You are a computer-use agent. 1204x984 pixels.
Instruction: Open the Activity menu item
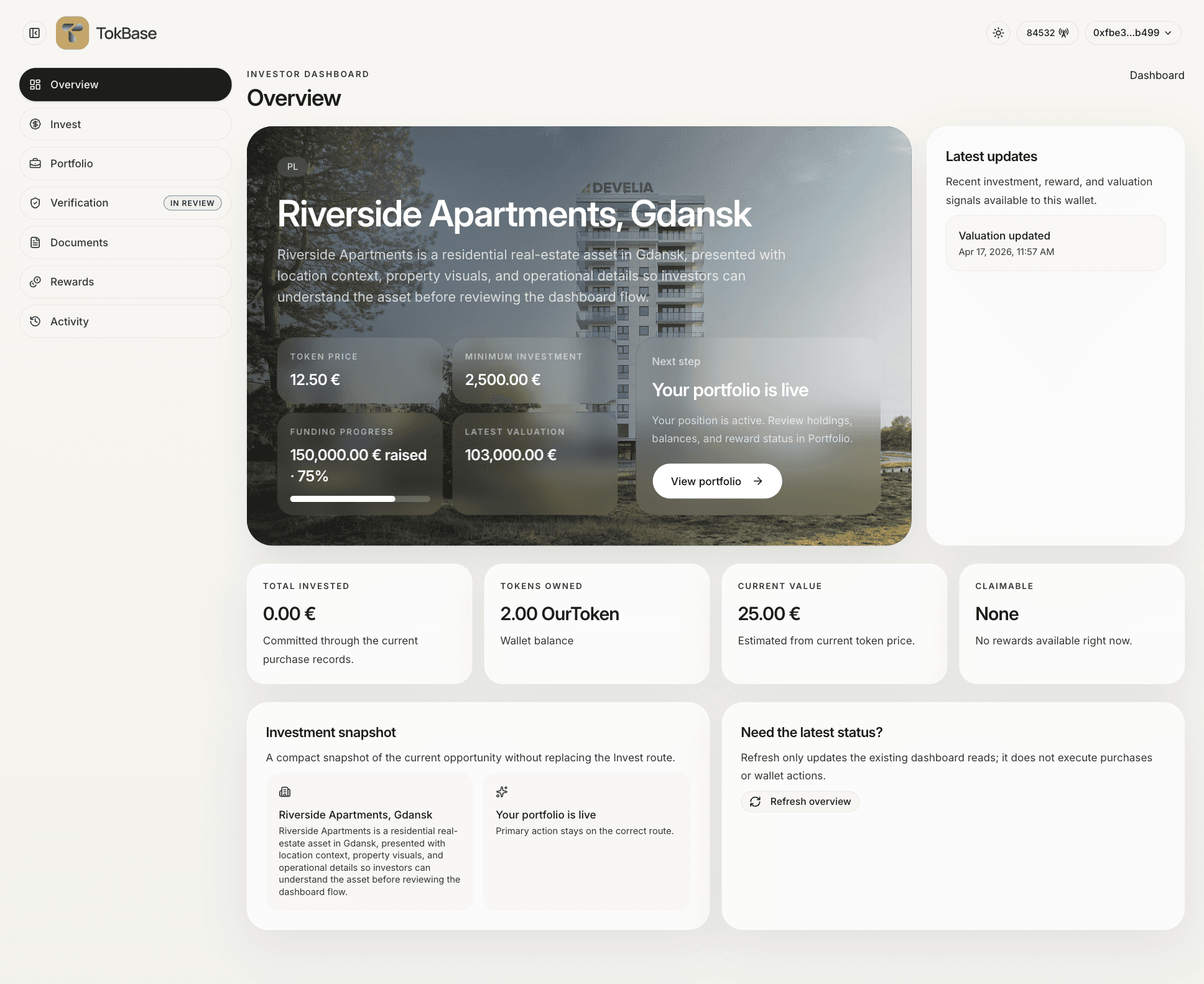(x=126, y=322)
